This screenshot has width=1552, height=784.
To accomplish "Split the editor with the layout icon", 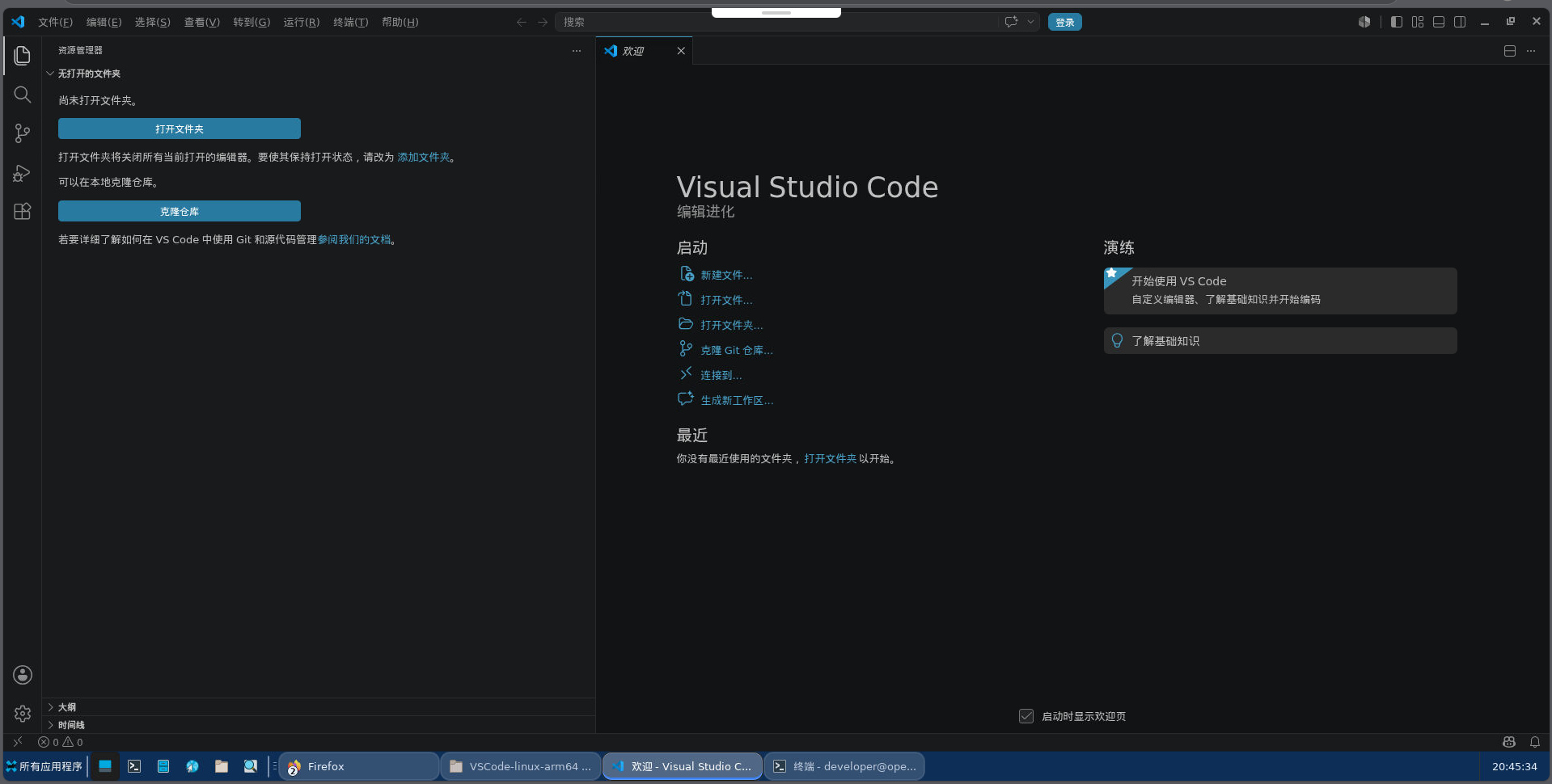I will 1510,51.
